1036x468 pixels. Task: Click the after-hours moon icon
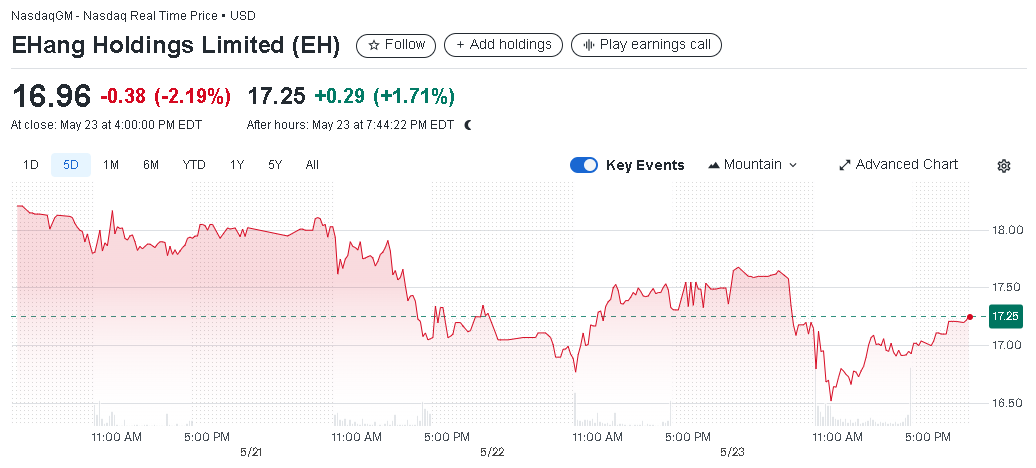pos(468,125)
